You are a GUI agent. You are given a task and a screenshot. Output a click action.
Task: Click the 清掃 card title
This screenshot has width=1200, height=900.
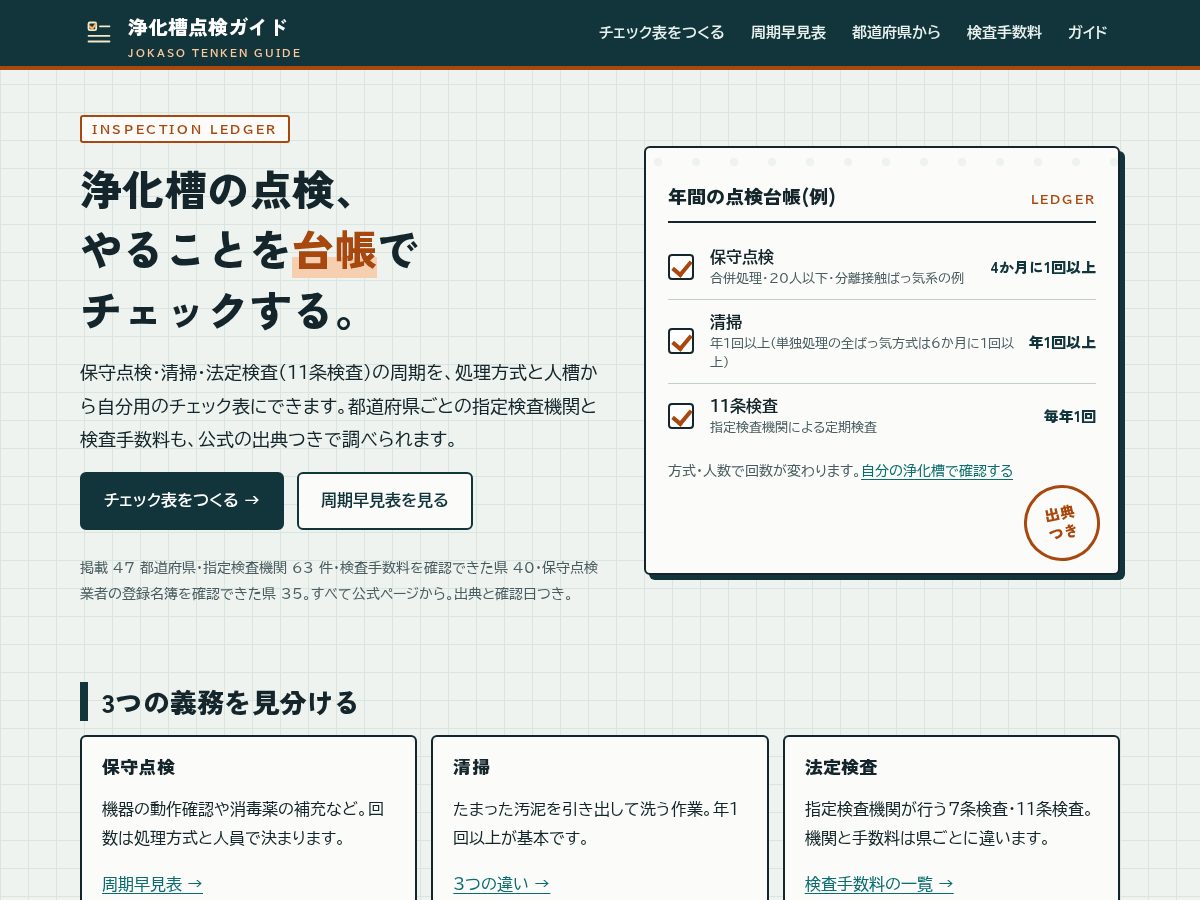pyautogui.click(x=471, y=767)
